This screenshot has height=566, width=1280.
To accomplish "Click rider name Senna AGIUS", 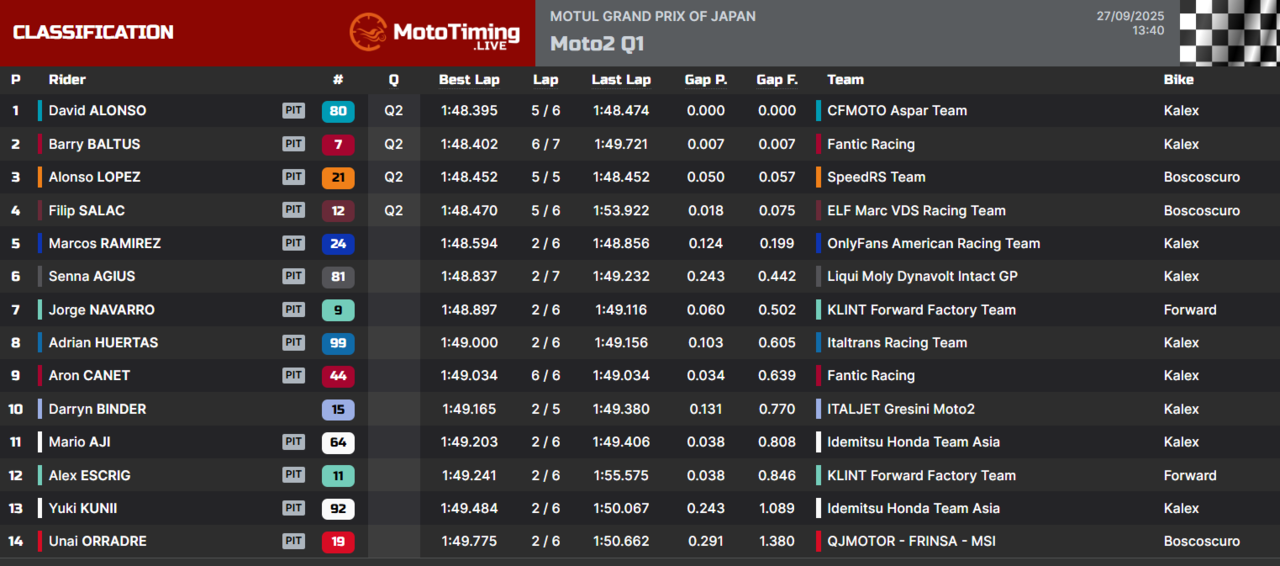I will pyautogui.click(x=92, y=276).
